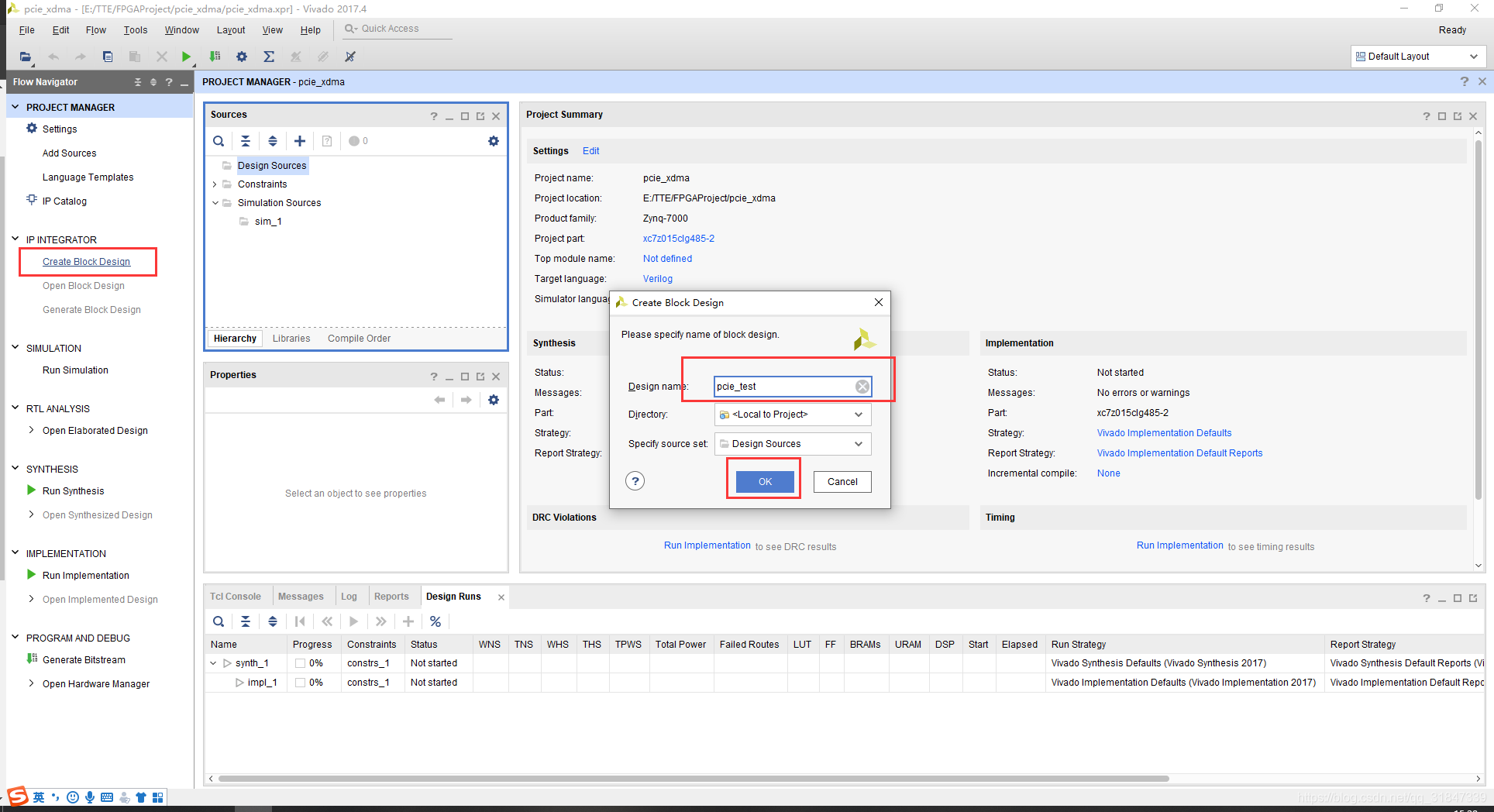Collapse the Simulation Sources folder
Viewport: 1494px width, 812px height.
(x=215, y=203)
